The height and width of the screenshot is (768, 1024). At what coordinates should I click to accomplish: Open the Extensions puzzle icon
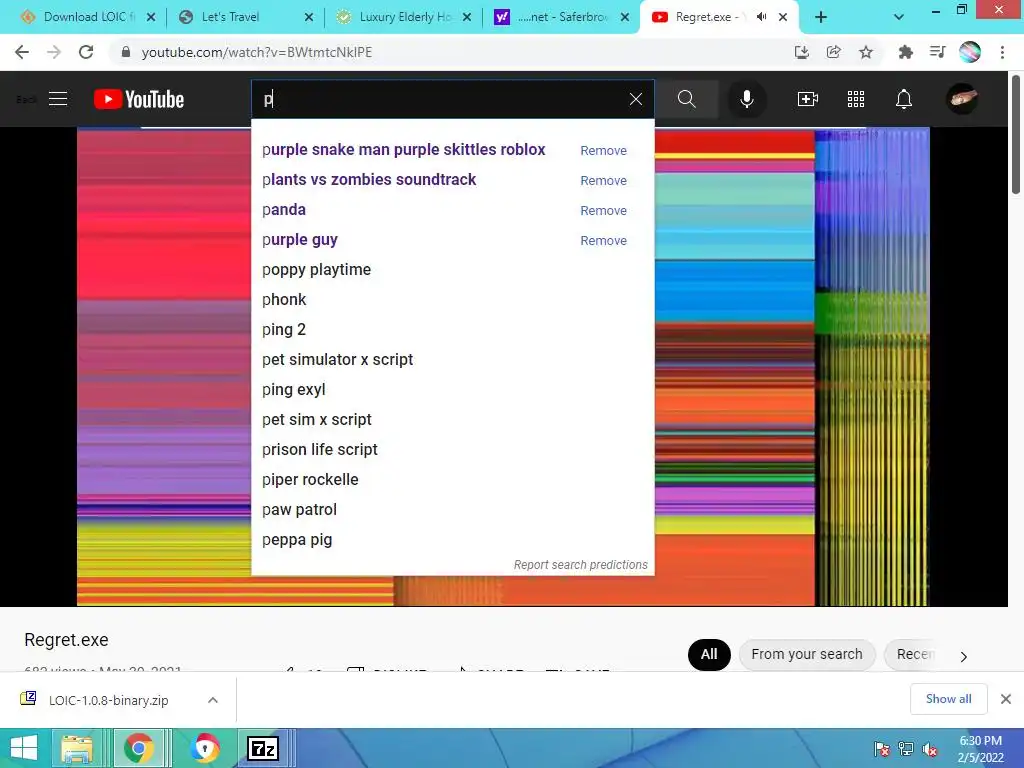(905, 52)
